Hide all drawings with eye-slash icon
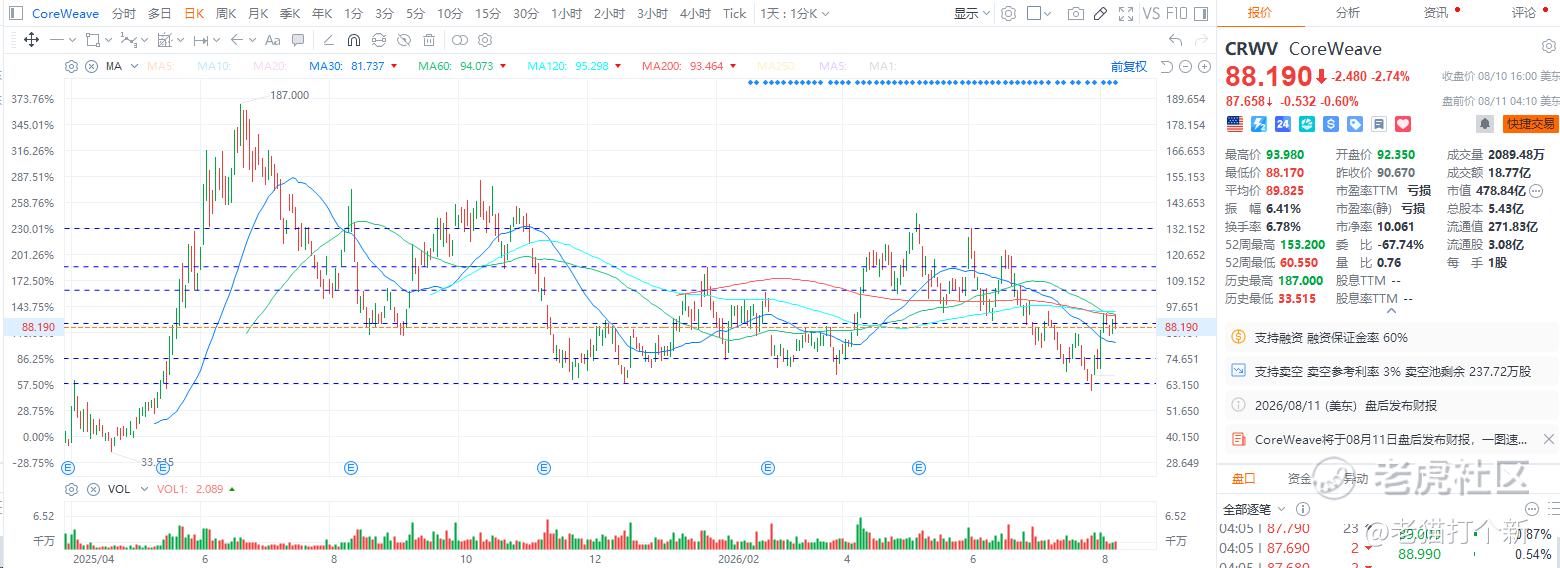 pos(403,40)
